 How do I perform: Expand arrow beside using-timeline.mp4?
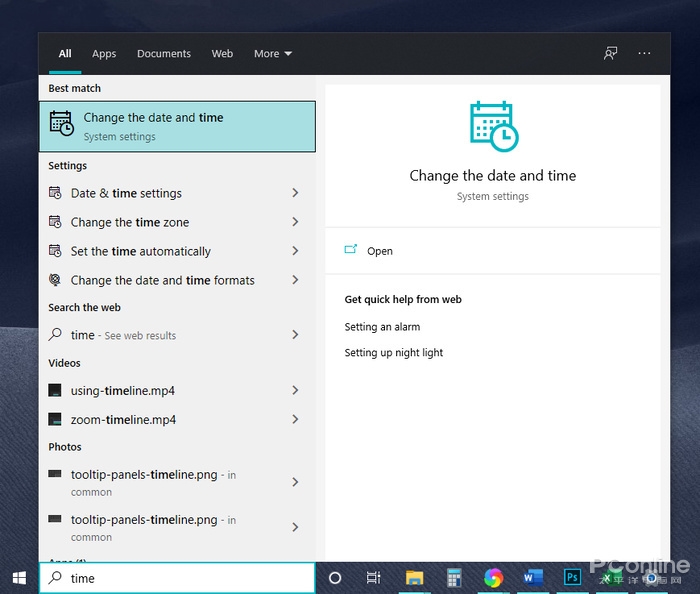pos(295,391)
